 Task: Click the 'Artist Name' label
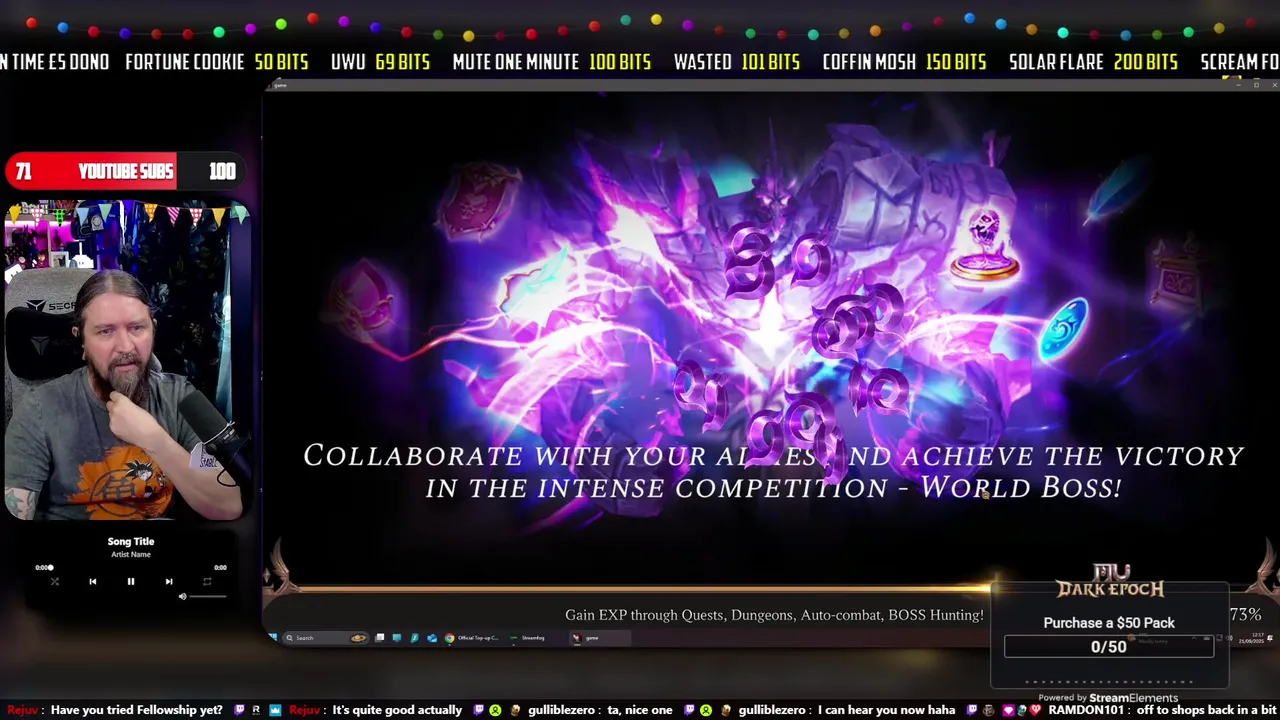coord(131,554)
